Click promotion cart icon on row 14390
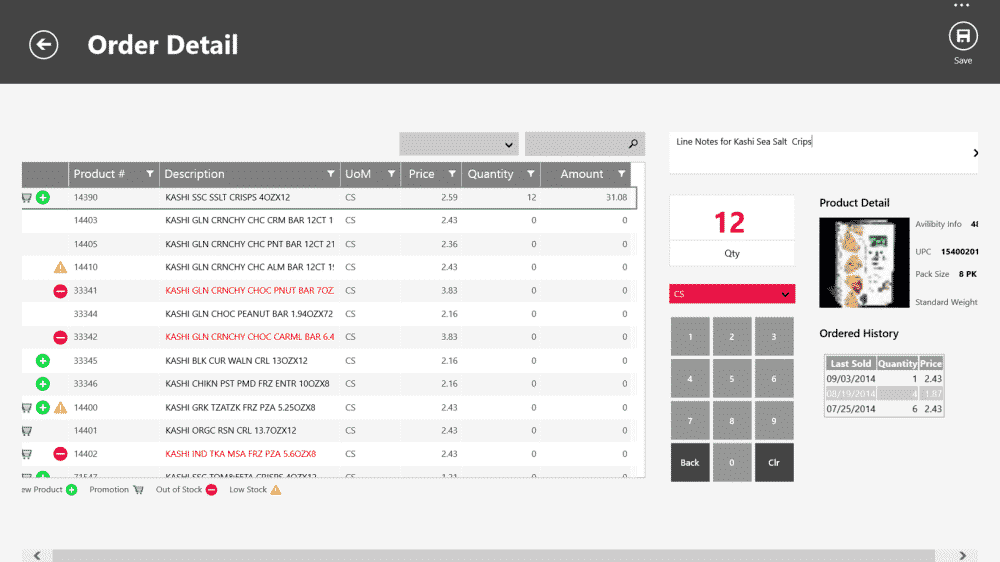Viewport: 1000px width, 562px height. tap(27, 198)
